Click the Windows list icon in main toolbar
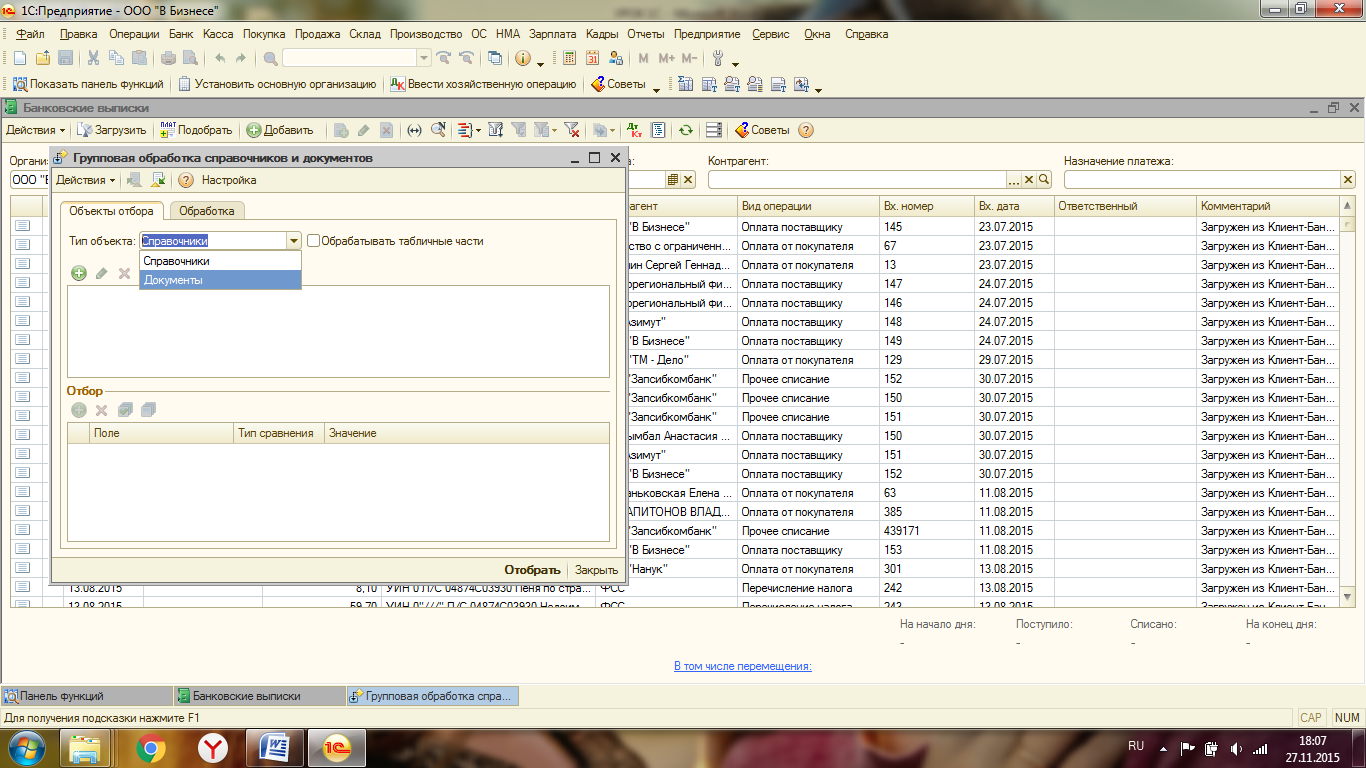 click(x=495, y=58)
